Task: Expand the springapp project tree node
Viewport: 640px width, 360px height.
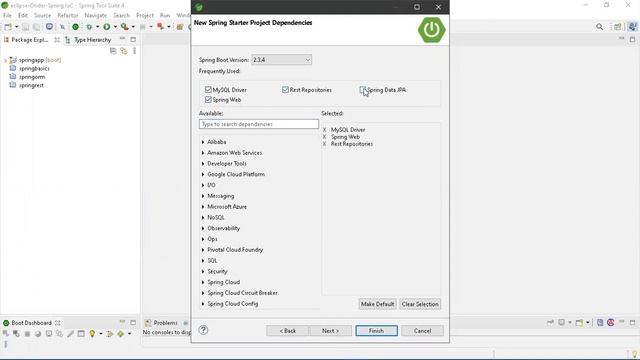Action: [x=5, y=60]
